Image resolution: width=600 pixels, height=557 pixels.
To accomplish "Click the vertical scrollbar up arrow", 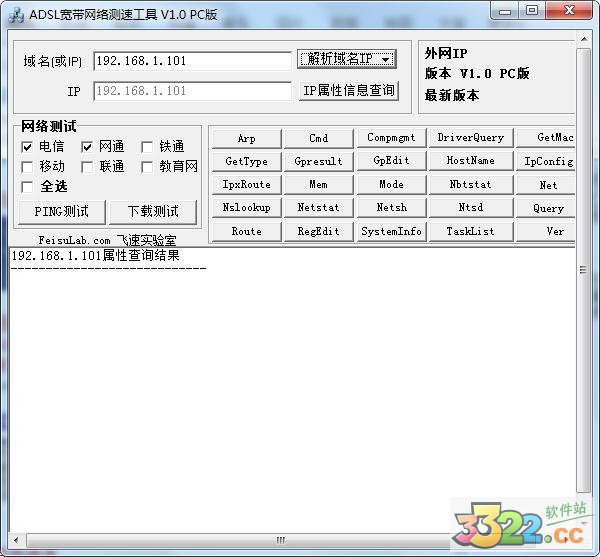I will (x=584, y=39).
